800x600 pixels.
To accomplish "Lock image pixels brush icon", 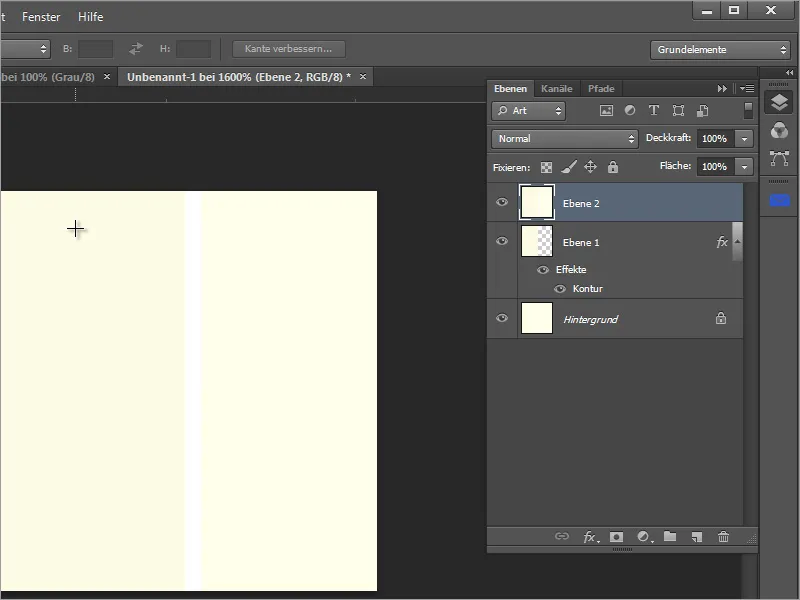I will (x=569, y=167).
